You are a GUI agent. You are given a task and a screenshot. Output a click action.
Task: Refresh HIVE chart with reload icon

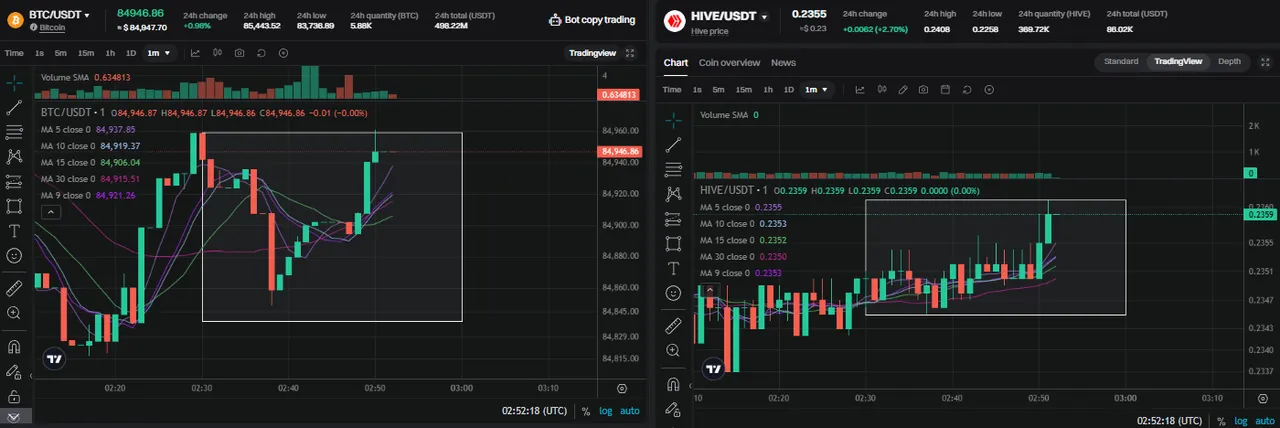[967, 89]
